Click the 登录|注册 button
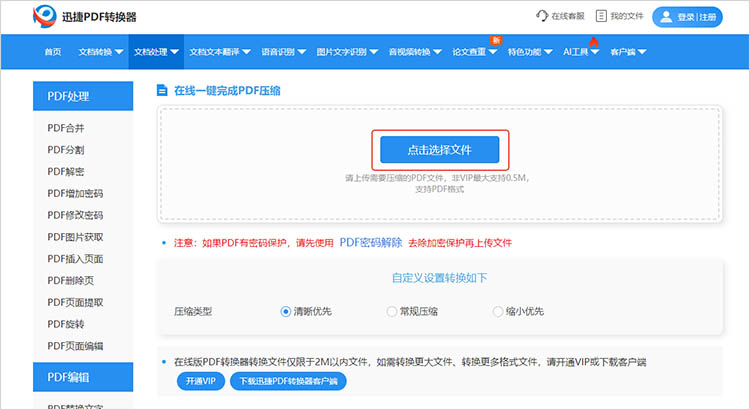 (x=687, y=17)
